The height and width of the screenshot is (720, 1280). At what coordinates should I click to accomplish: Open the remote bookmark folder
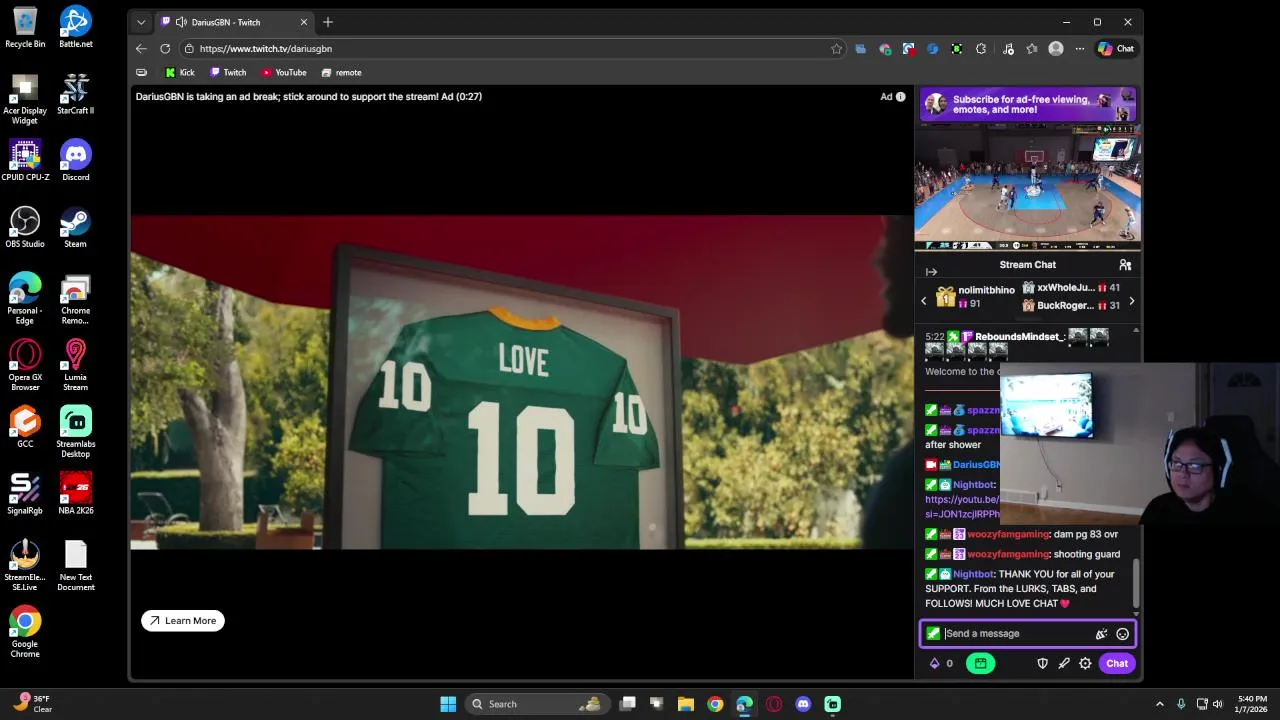pos(341,72)
